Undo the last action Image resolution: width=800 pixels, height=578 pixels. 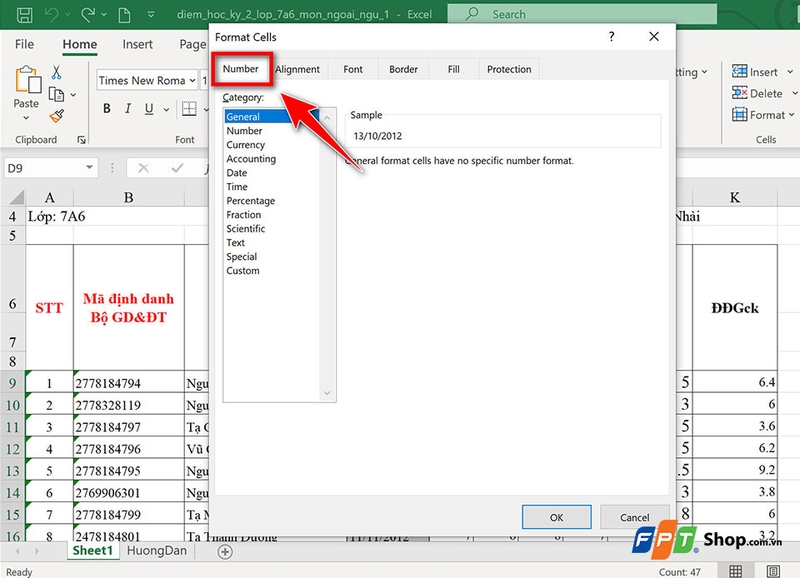(52, 13)
